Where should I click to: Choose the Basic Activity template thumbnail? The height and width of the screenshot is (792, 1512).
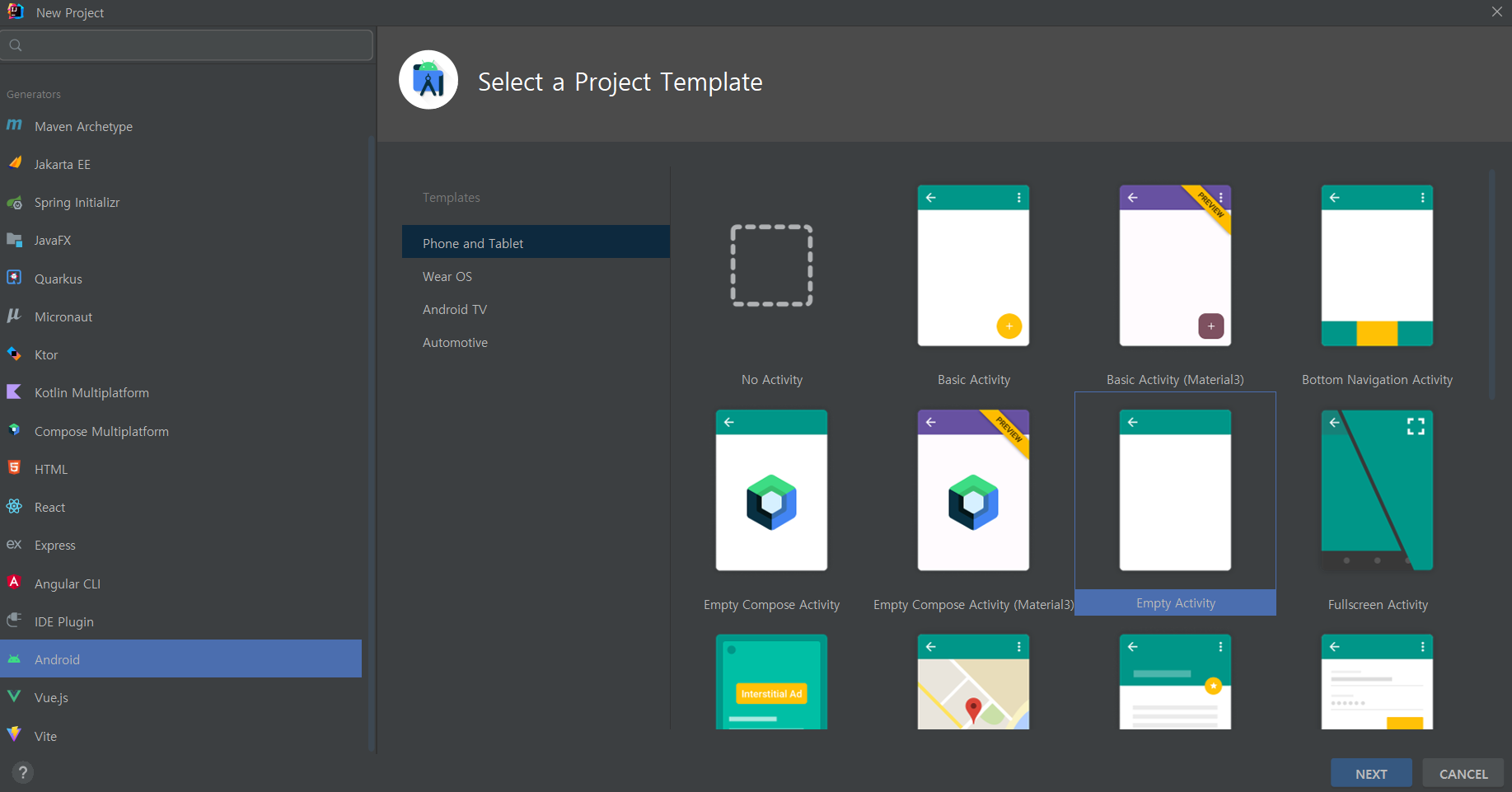(973, 265)
